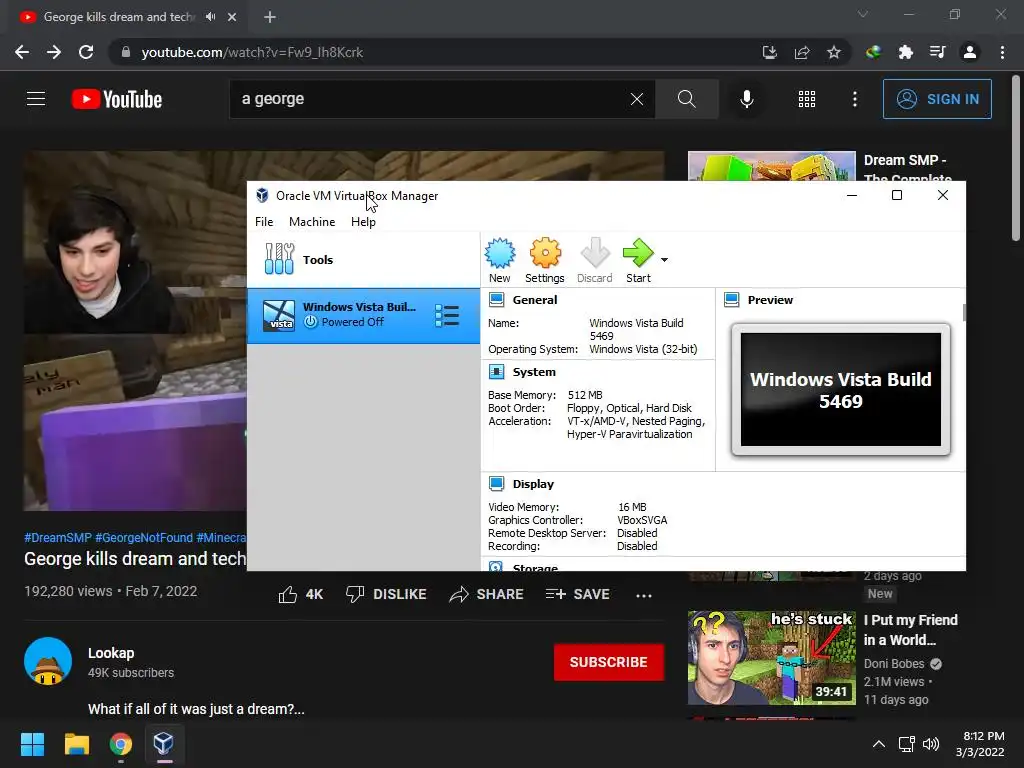Viewport: 1024px width, 768px height.
Task: Click the VirtualBox taskbar icon
Action: [x=163, y=744]
